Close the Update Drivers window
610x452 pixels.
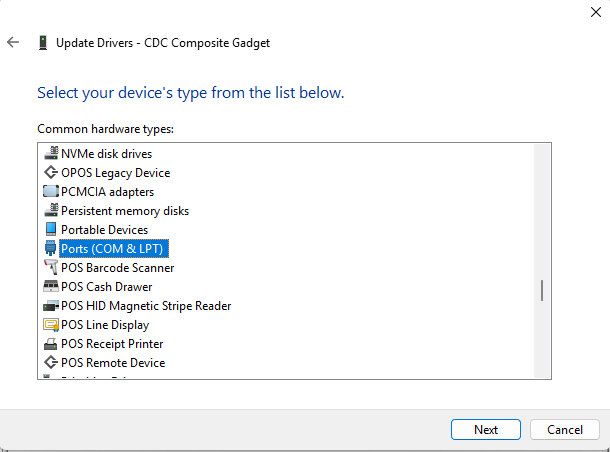[595, 13]
